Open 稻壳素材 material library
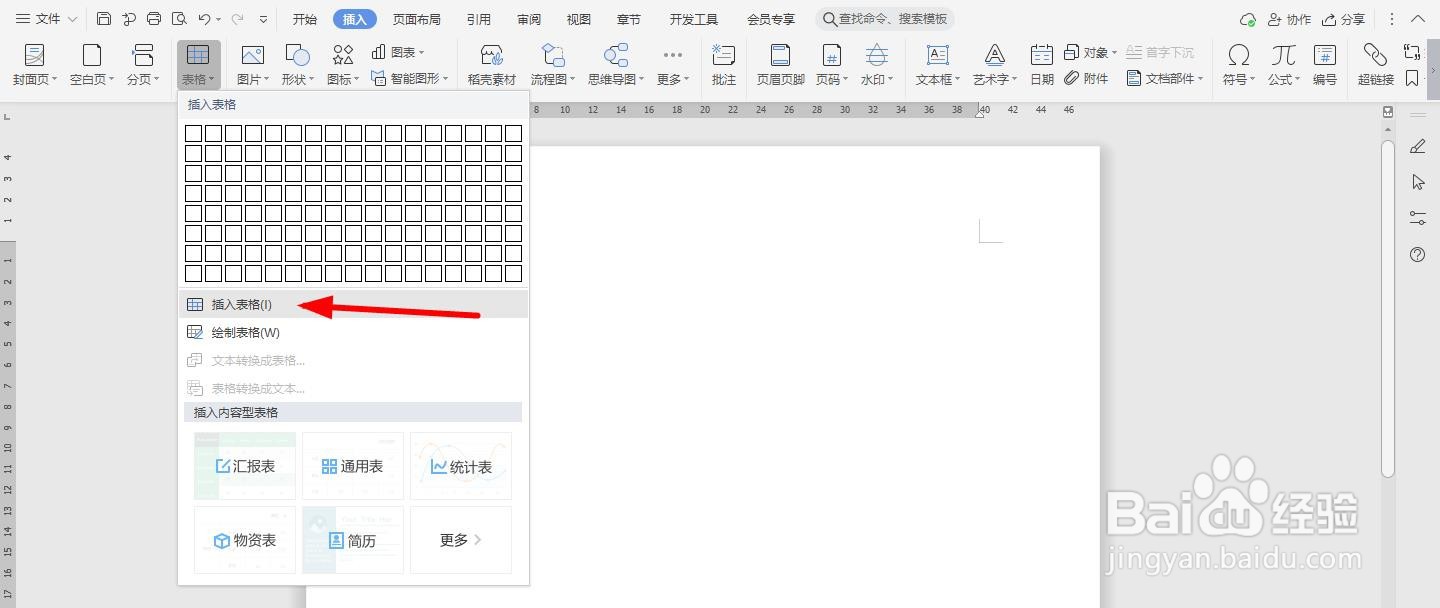 (x=492, y=65)
